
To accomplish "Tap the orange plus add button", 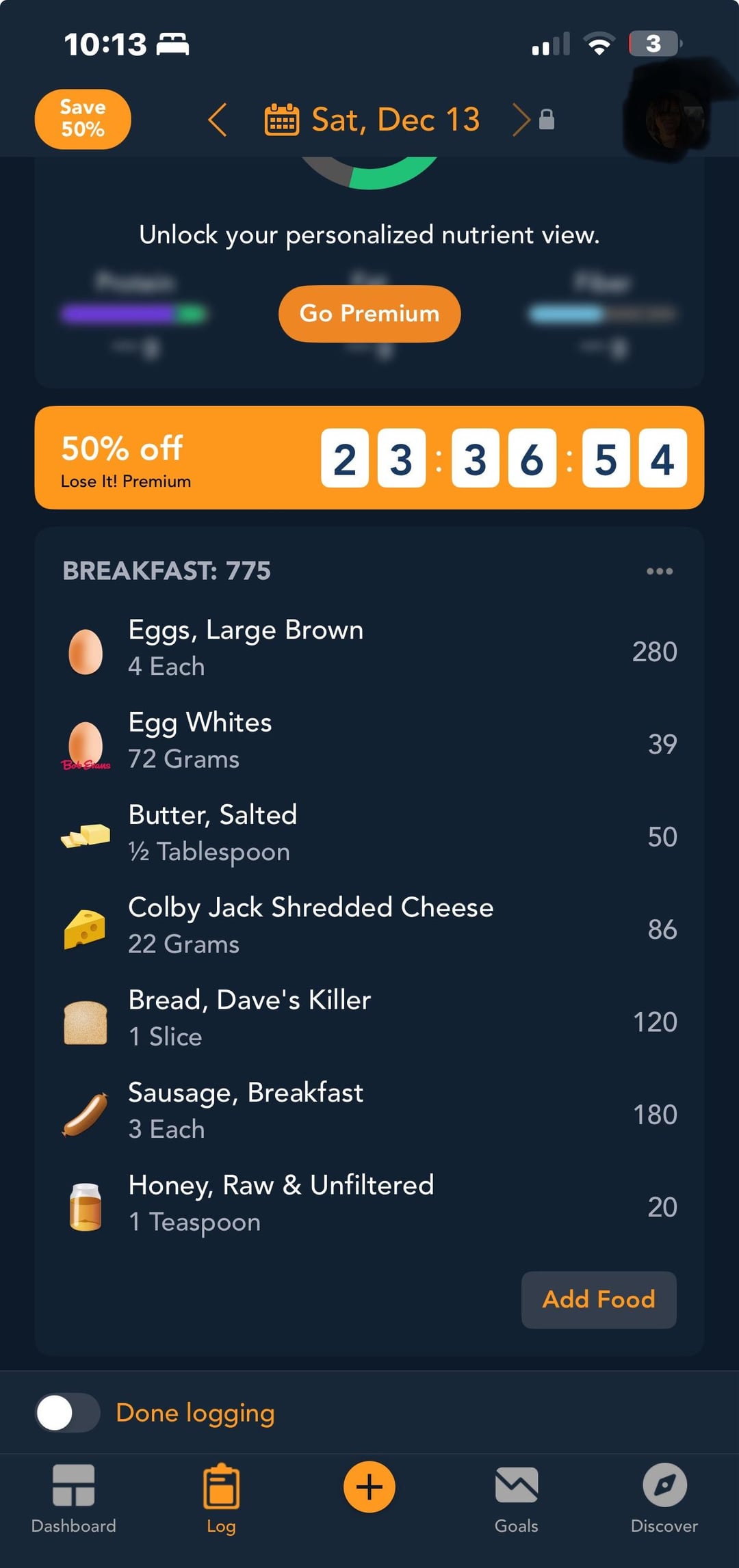I will (369, 1487).
